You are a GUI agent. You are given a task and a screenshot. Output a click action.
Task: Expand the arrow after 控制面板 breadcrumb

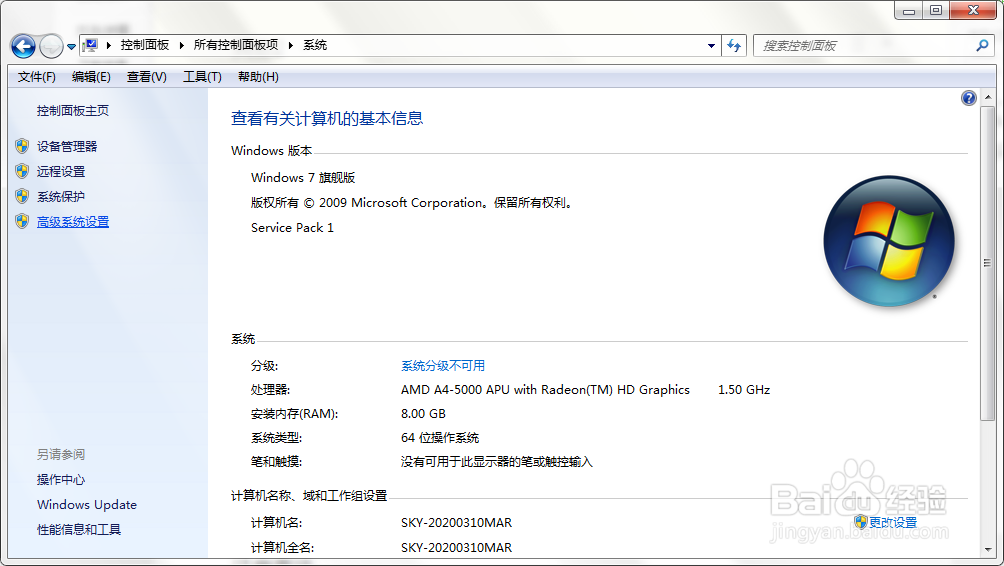pos(182,45)
